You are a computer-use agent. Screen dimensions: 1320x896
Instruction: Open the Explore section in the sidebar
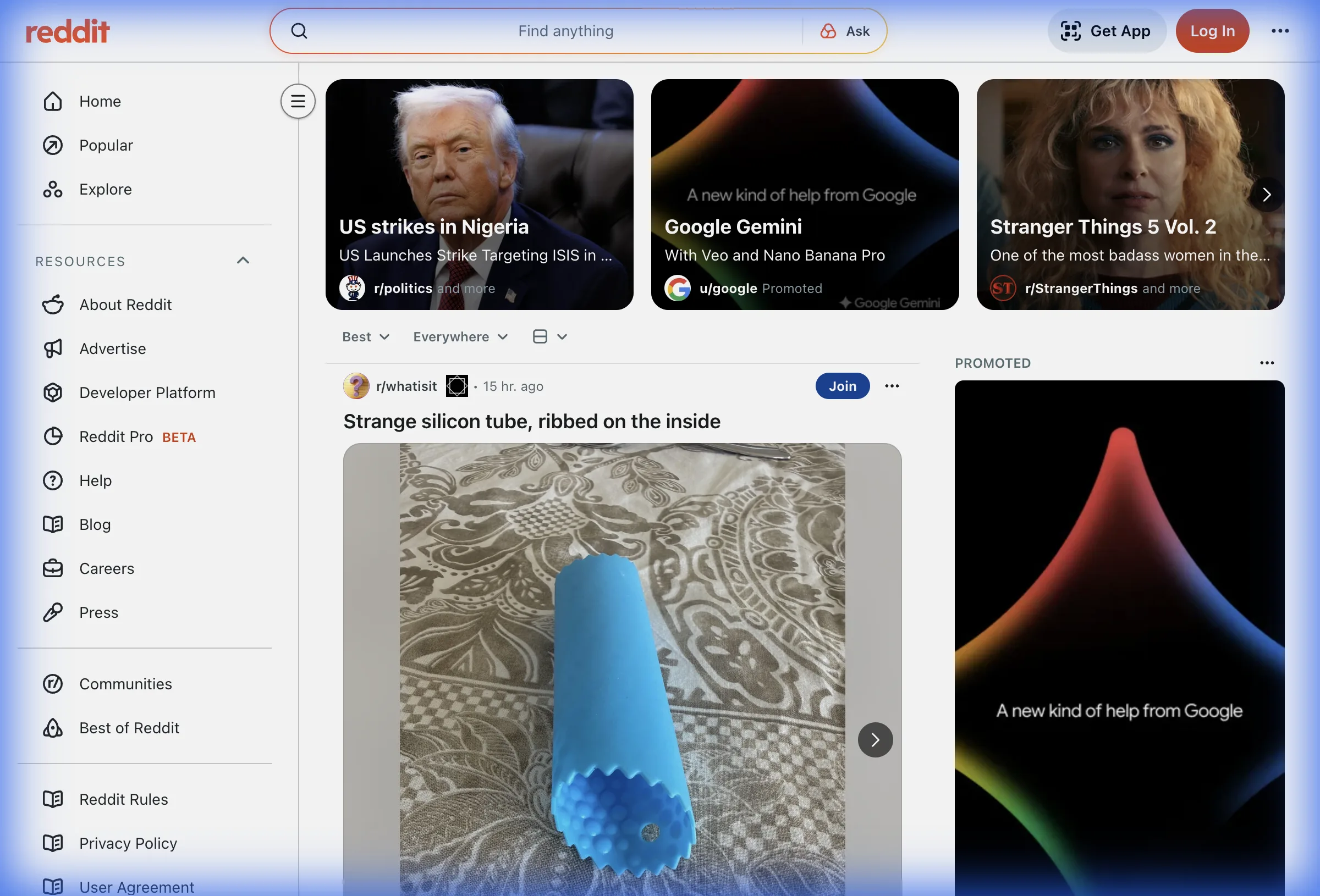coord(105,189)
